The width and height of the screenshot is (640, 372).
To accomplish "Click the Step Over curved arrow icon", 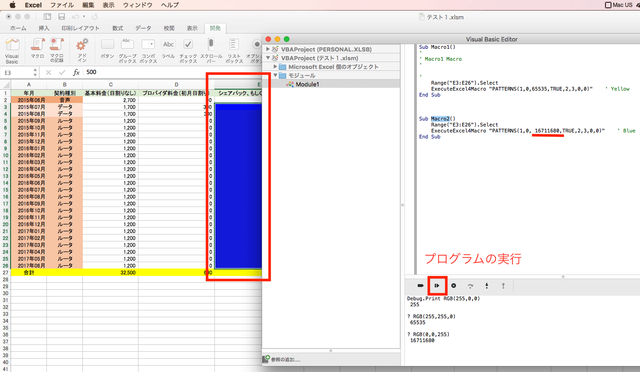I will click(x=470, y=286).
